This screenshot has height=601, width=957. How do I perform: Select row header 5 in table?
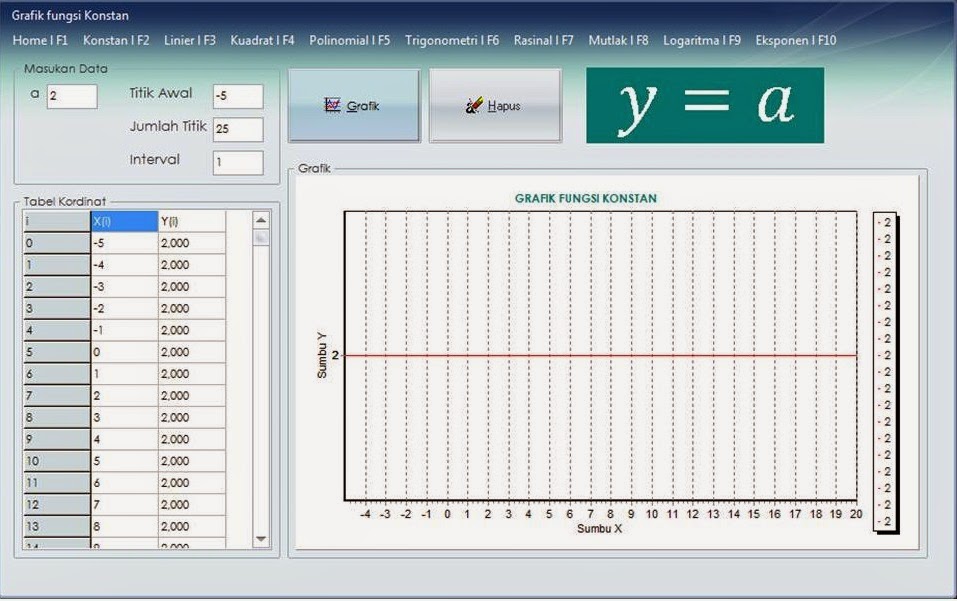click(57, 352)
